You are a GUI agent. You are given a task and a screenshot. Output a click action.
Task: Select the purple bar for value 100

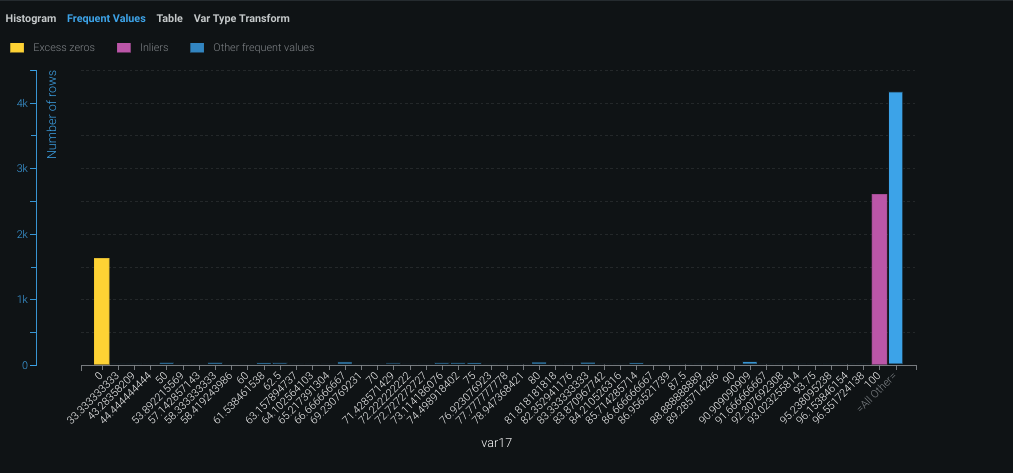coord(879,279)
